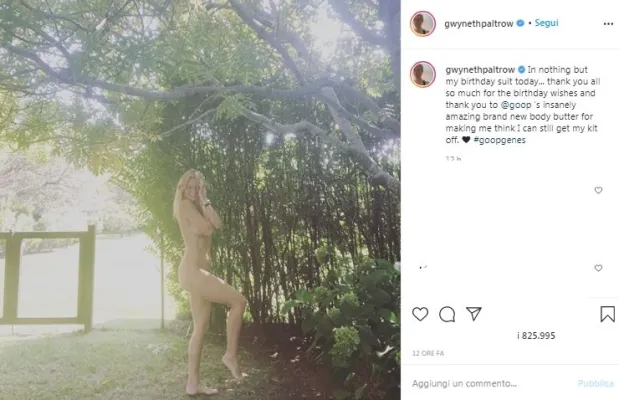619x400 pixels.
Task: Follow the account using Segui
Action: coord(546,23)
